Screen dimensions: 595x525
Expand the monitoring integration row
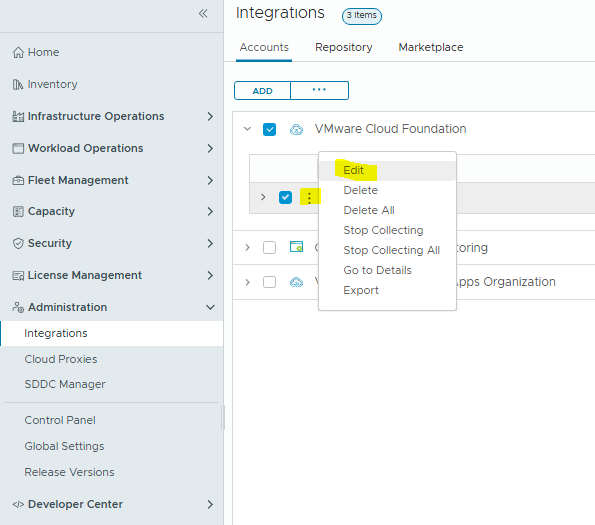tap(247, 248)
